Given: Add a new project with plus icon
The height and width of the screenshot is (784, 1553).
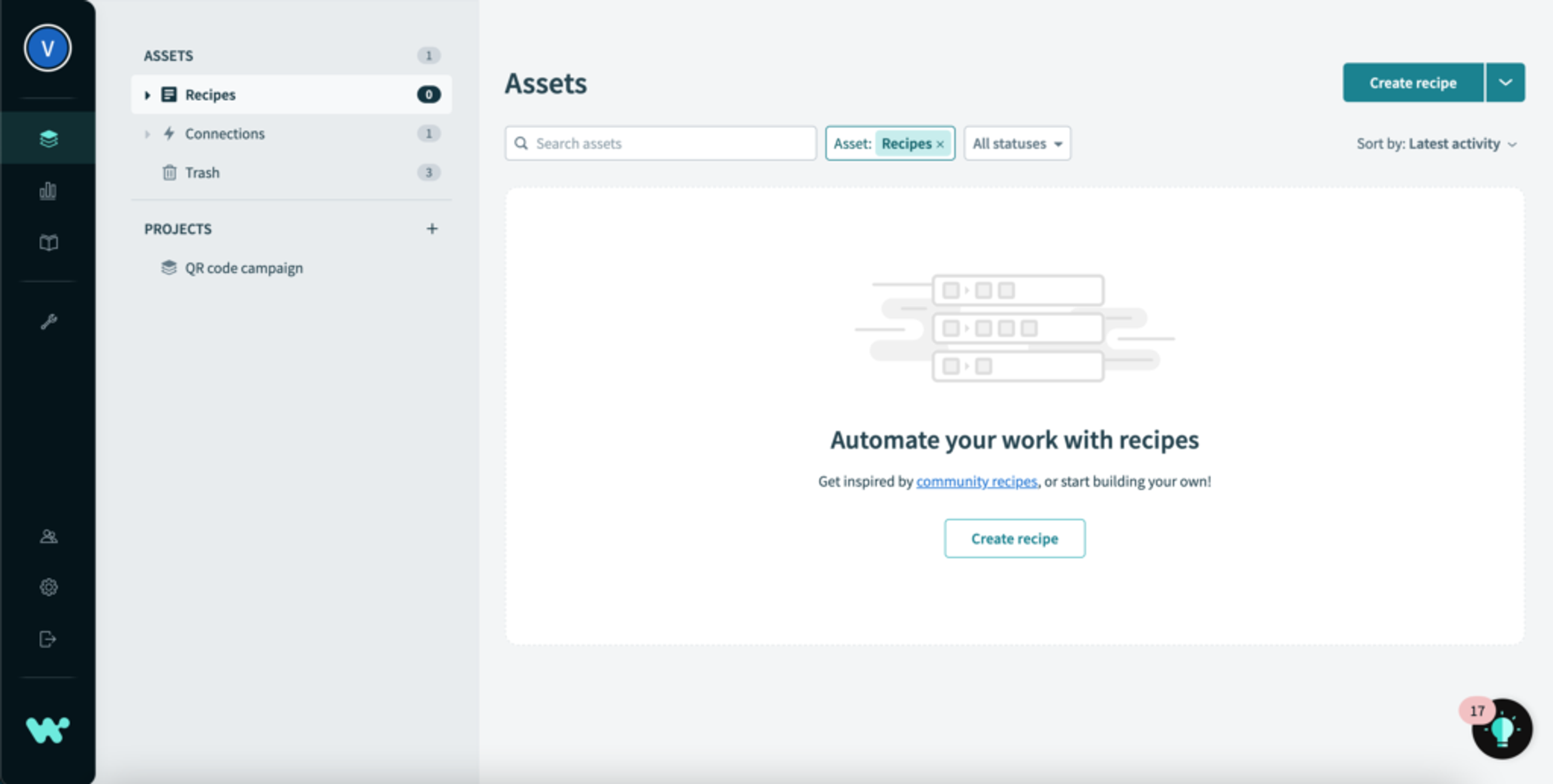Looking at the screenshot, I should click(x=432, y=228).
